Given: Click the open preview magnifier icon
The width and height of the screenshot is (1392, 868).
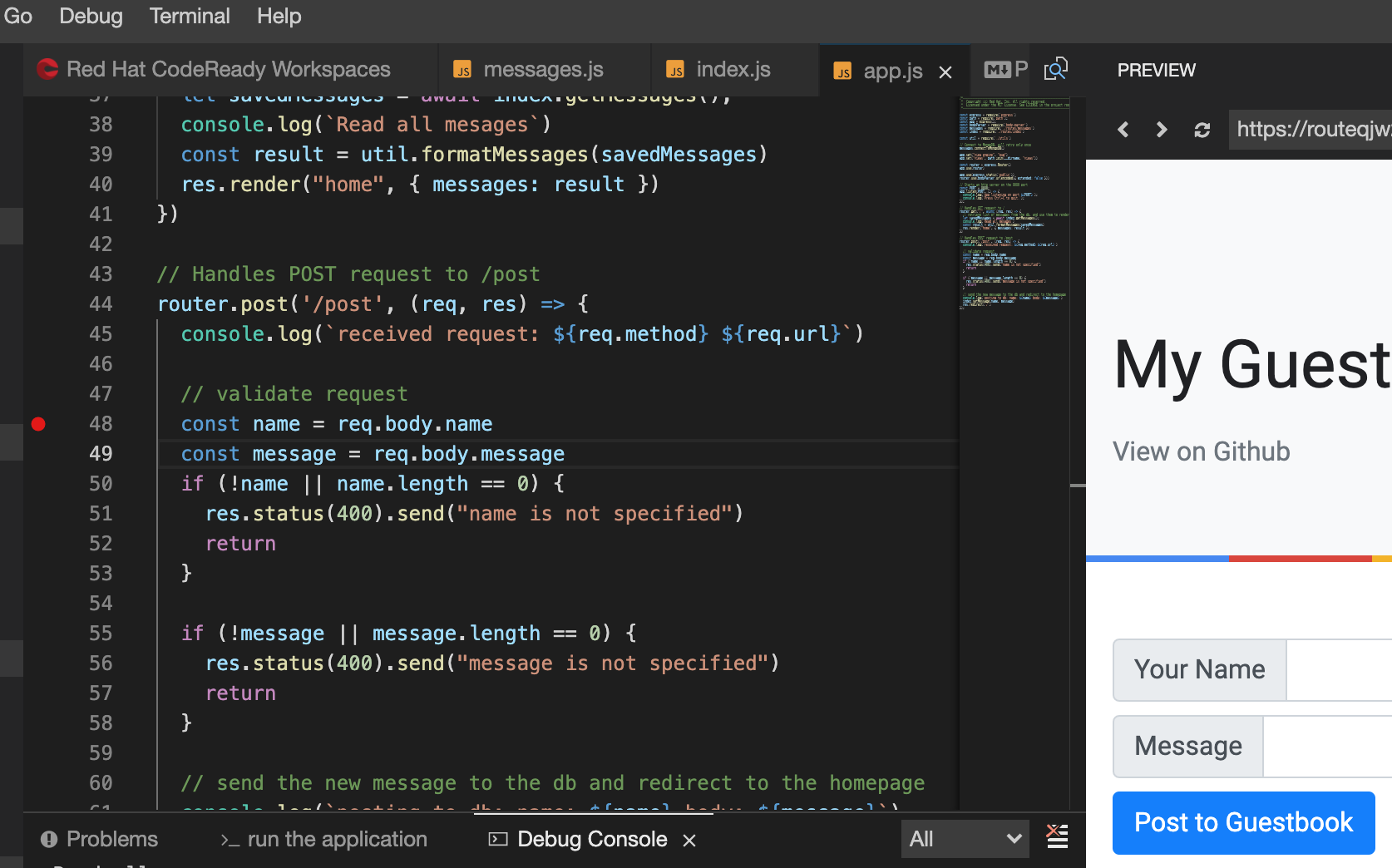Looking at the screenshot, I should (1055, 69).
